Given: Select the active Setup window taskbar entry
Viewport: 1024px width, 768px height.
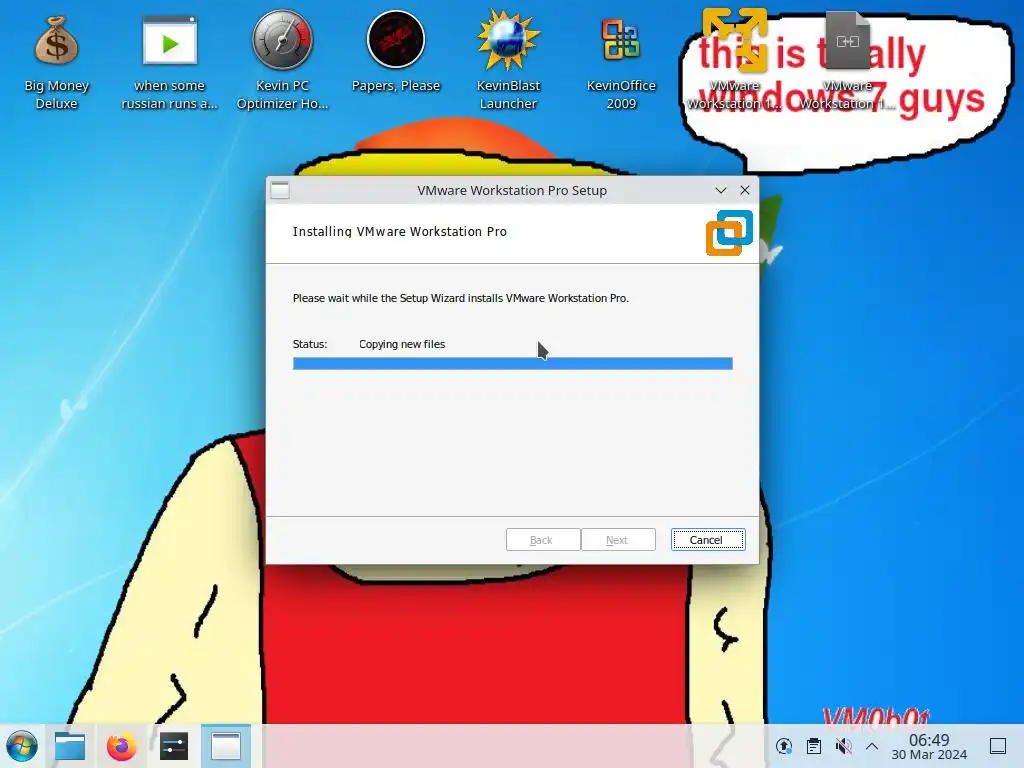Looking at the screenshot, I should coord(226,746).
